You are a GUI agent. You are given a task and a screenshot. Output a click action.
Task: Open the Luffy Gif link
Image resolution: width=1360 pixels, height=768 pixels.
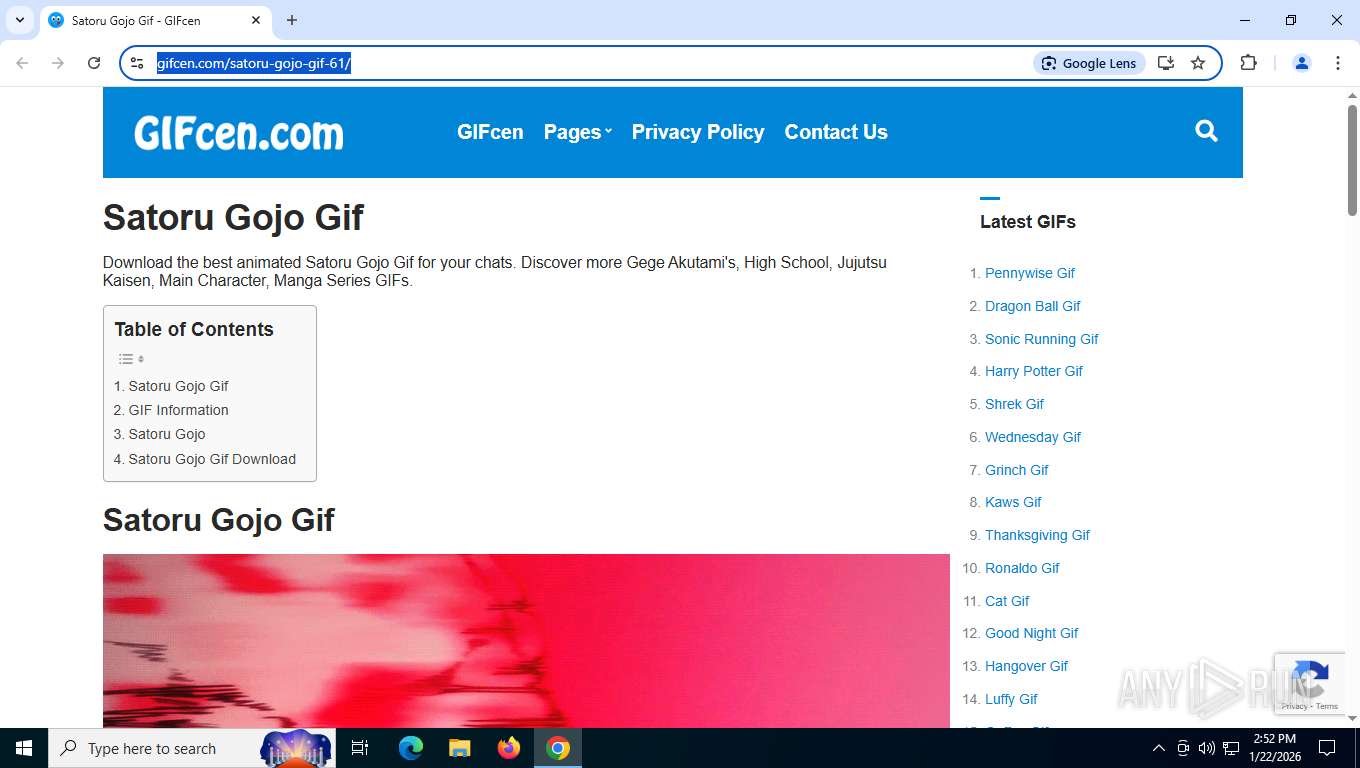[x=1011, y=699]
